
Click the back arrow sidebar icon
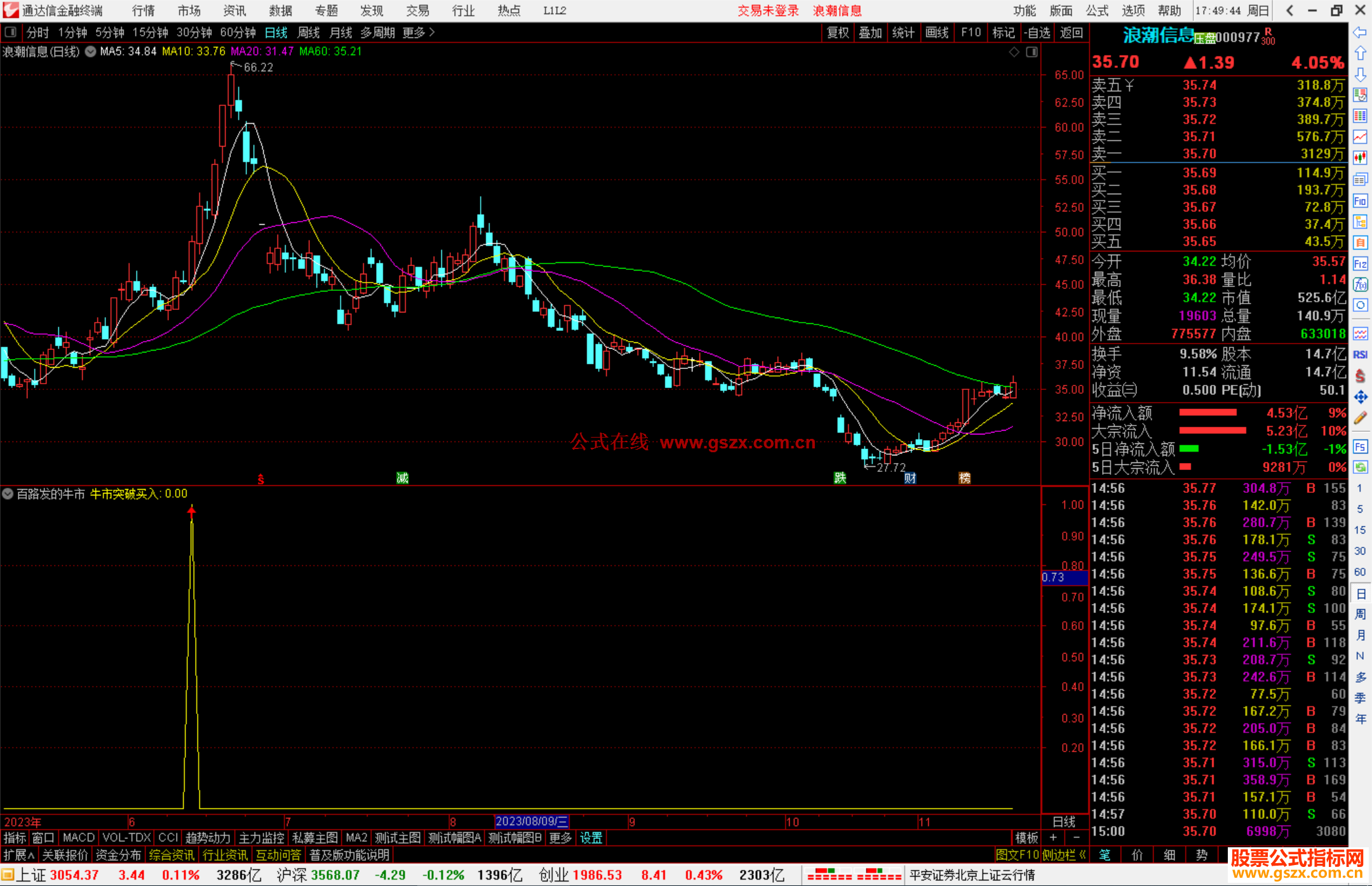click(1360, 32)
